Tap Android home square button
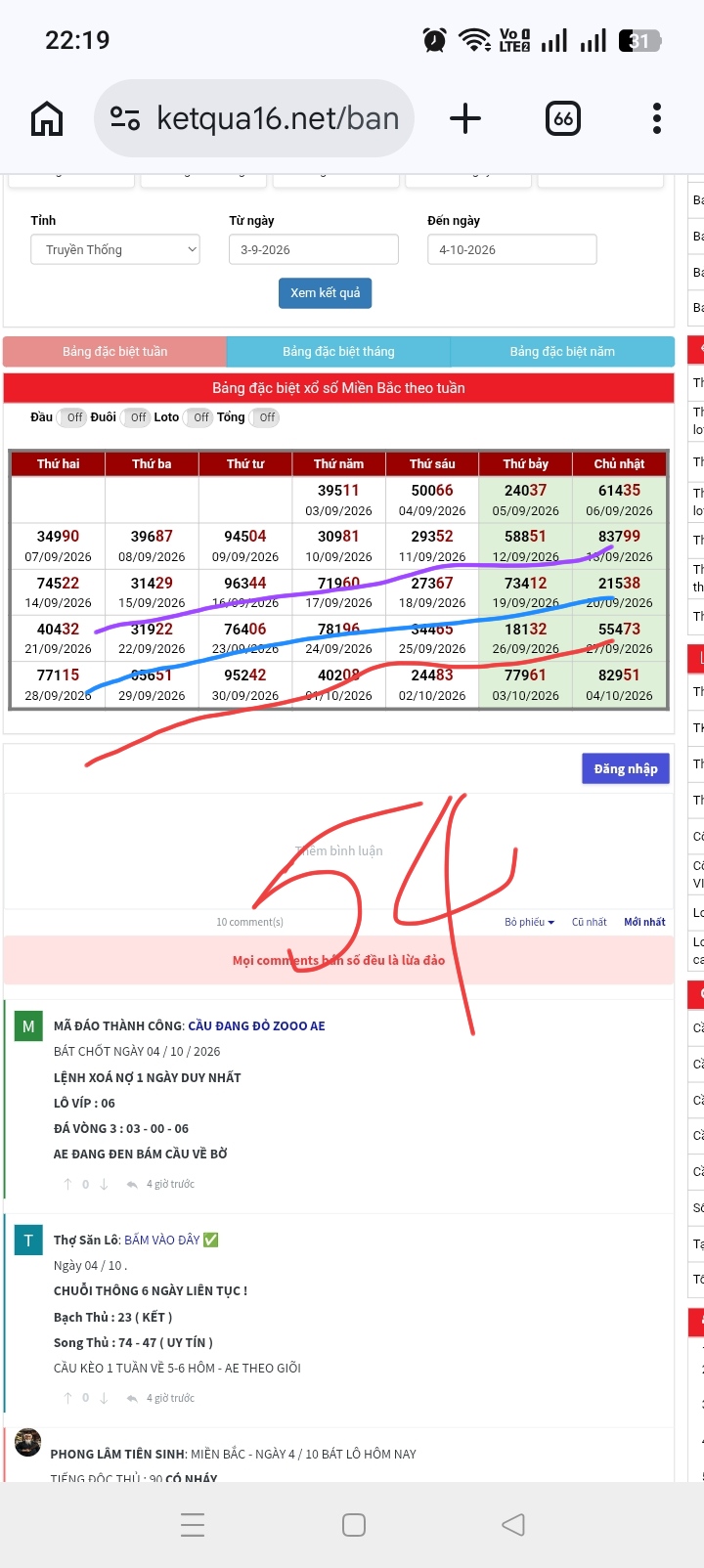The image size is (704, 1568). click(354, 1524)
